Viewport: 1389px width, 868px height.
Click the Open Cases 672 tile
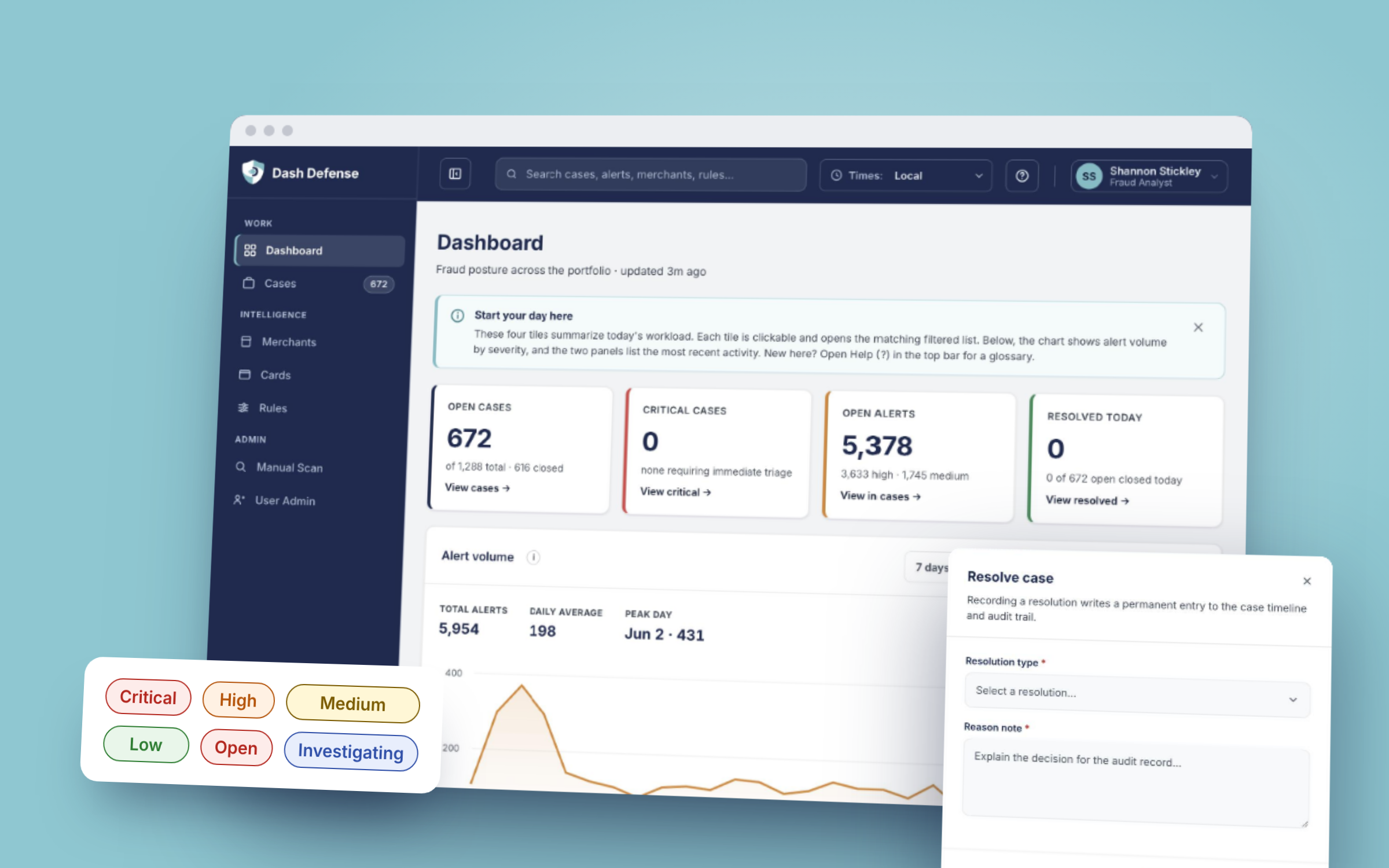click(x=520, y=449)
